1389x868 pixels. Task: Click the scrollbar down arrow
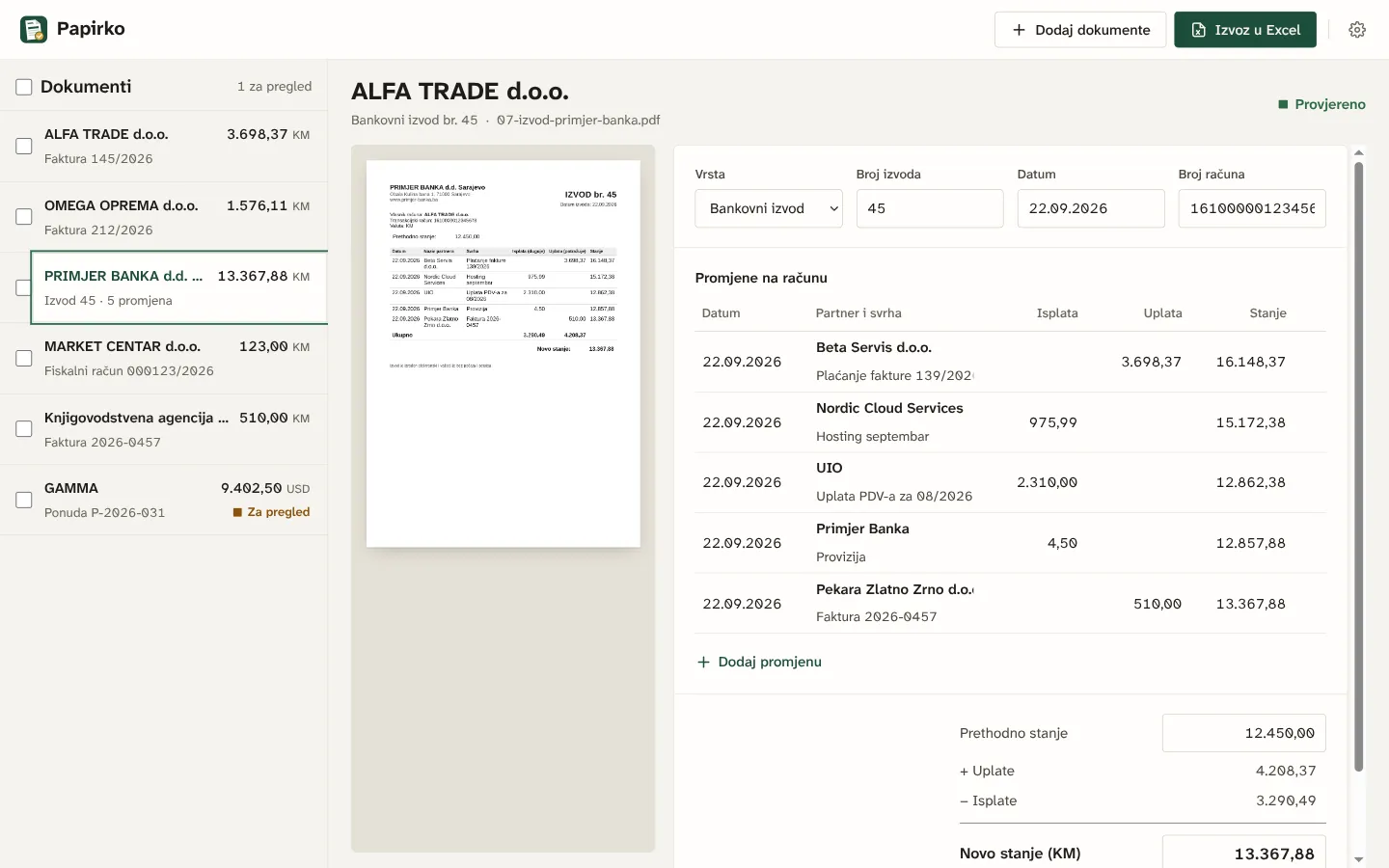(x=1359, y=859)
